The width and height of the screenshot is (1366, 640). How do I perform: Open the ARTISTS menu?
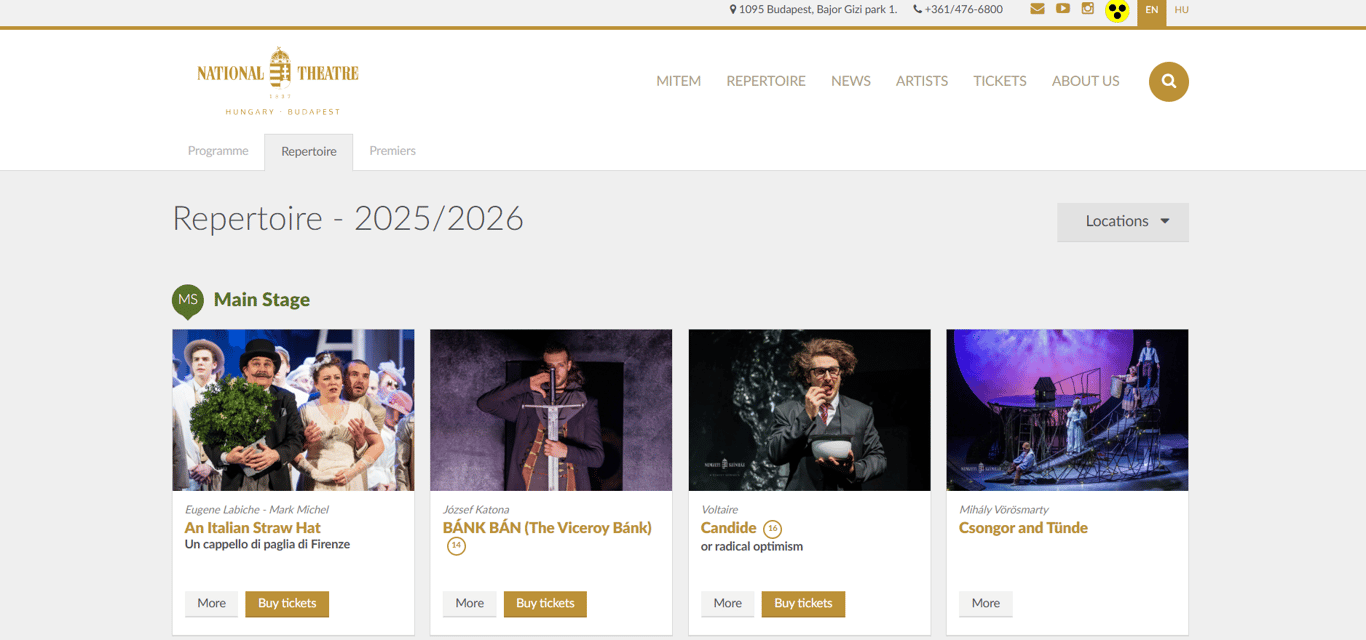922,81
